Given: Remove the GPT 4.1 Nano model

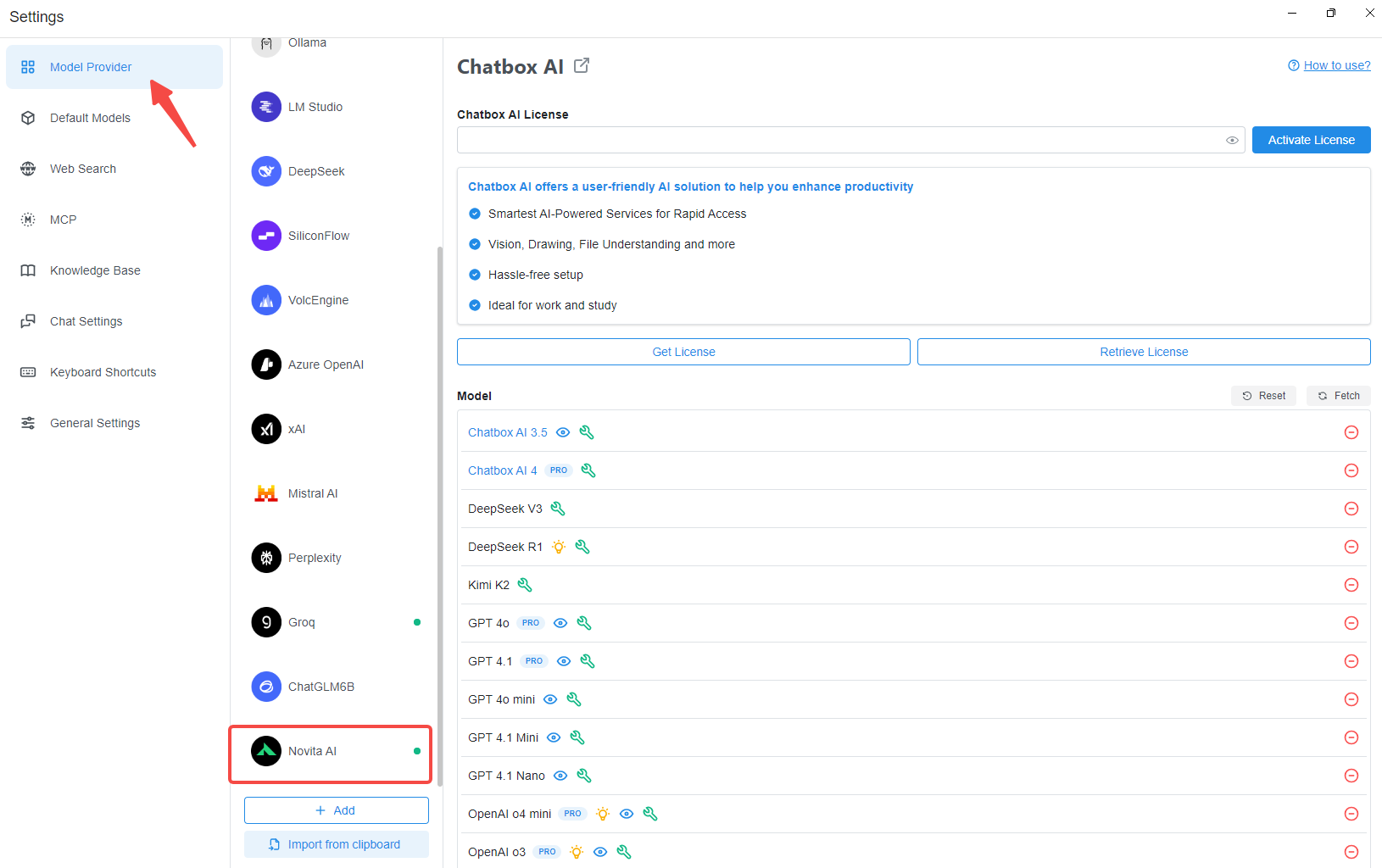Looking at the screenshot, I should pyautogui.click(x=1351, y=776).
